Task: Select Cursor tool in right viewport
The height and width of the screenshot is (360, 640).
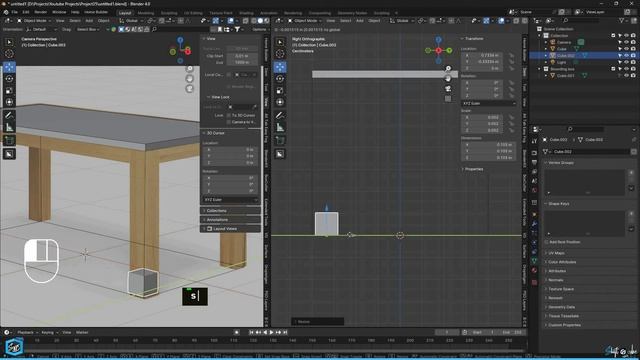Action: click(280, 53)
